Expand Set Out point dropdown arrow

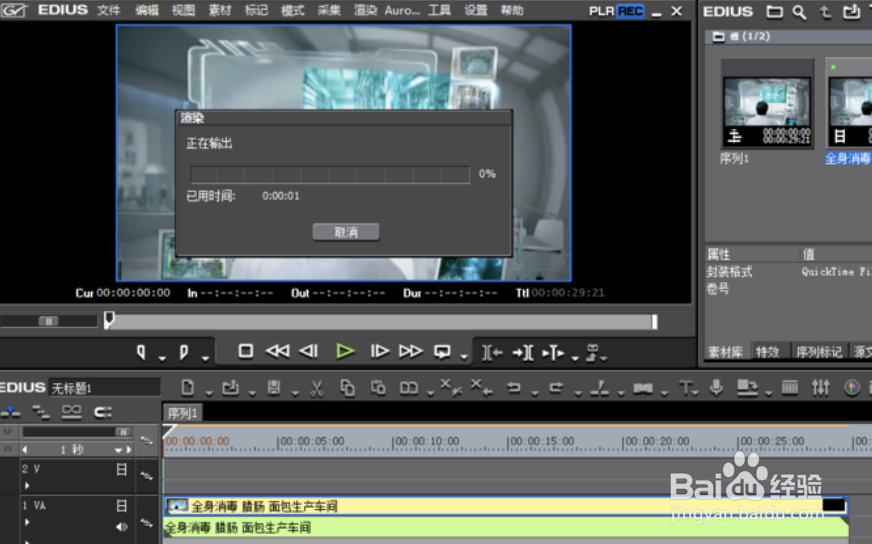[x=205, y=358]
